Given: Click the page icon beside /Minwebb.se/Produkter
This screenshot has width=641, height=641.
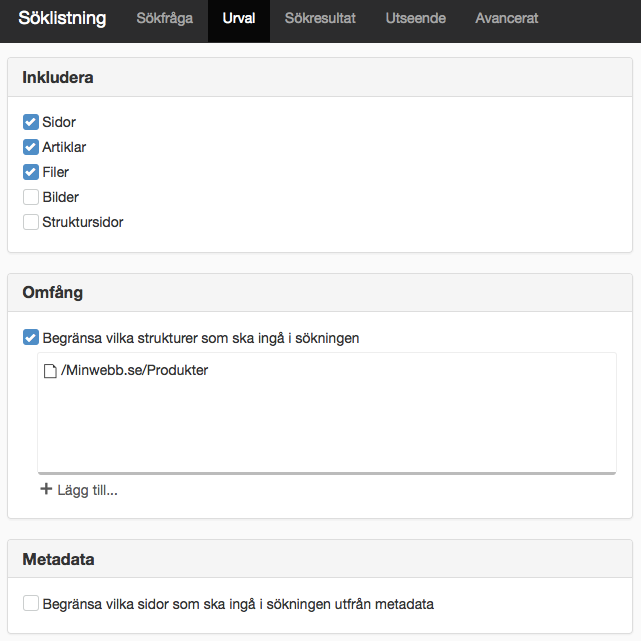Looking at the screenshot, I should (x=50, y=371).
